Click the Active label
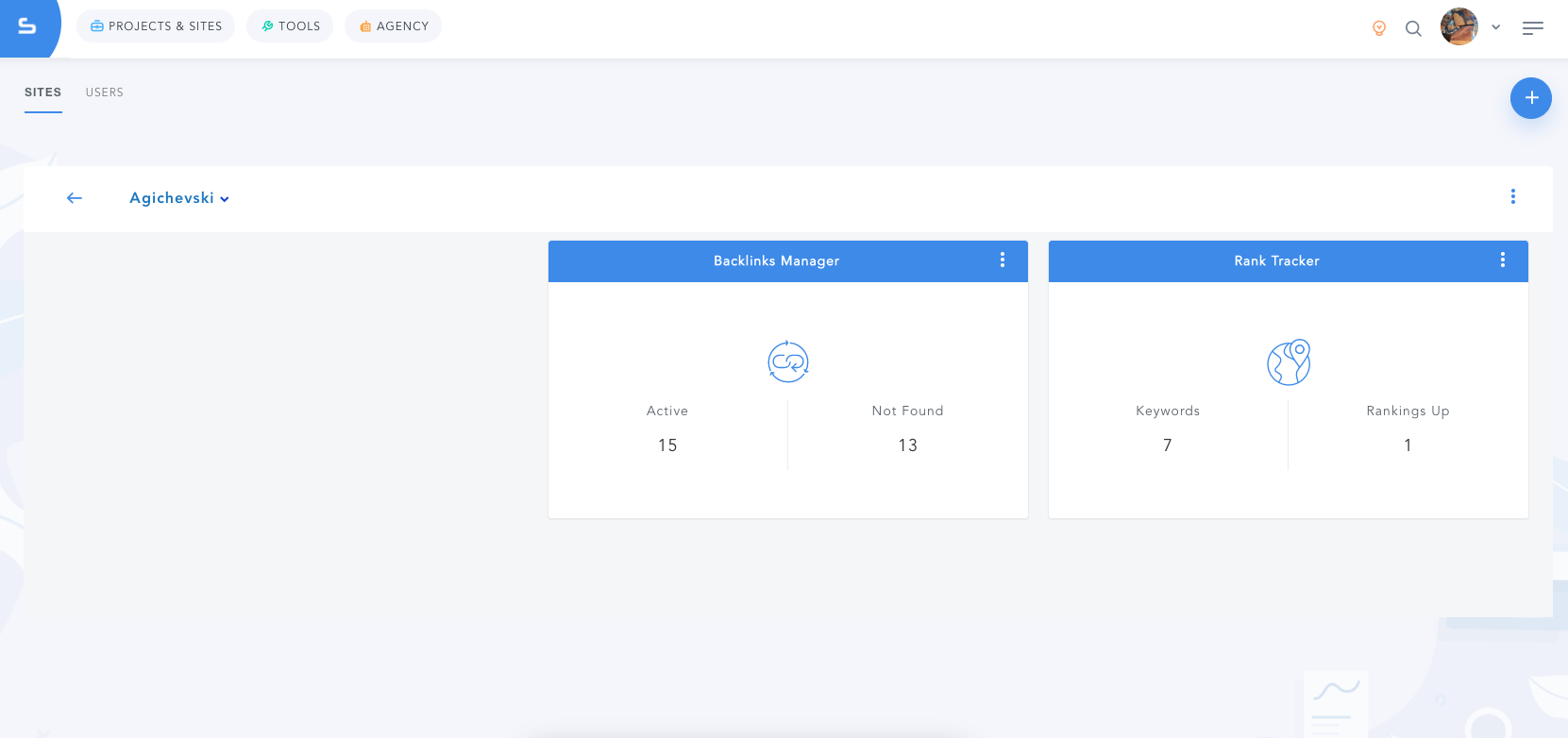Screen dimensions: 1568x738 pos(667,411)
